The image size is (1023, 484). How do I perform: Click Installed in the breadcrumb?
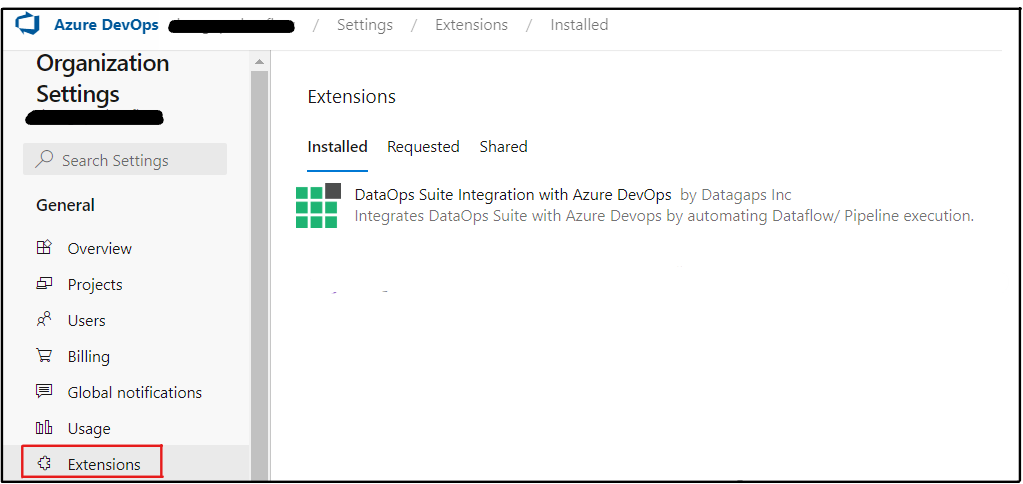579,25
